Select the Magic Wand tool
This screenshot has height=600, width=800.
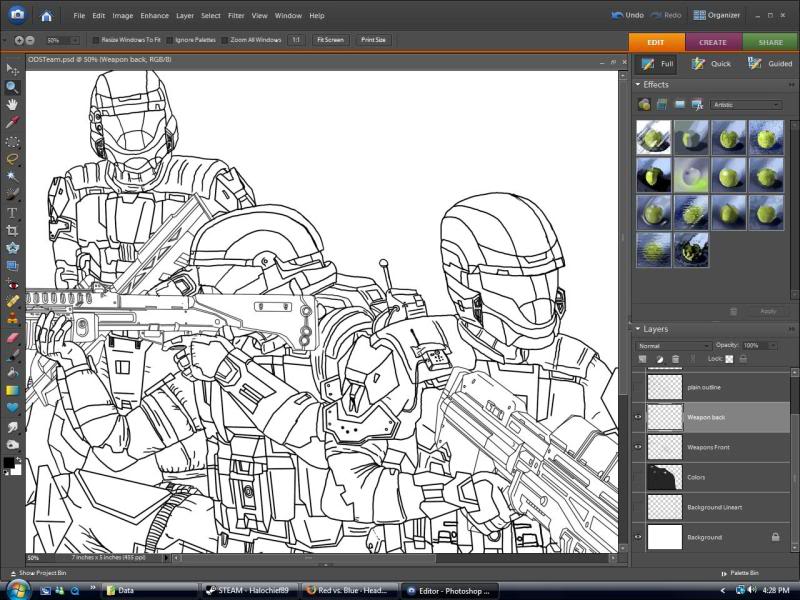[12, 177]
